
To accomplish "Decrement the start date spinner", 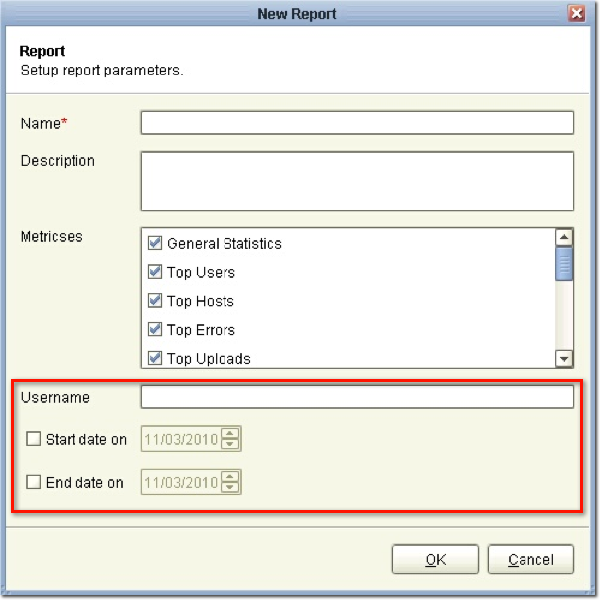I will point(231,445).
